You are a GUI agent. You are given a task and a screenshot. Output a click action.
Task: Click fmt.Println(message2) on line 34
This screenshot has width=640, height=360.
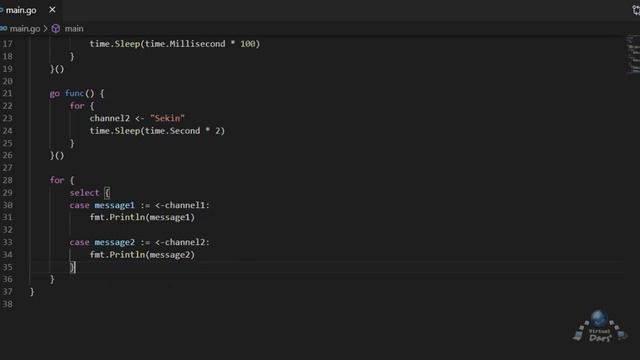tap(142, 255)
